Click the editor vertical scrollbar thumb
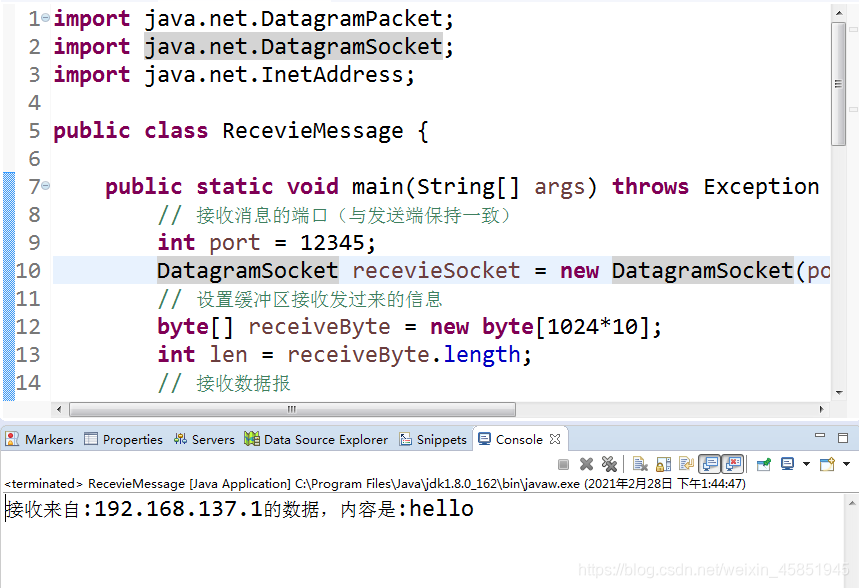The image size is (859, 588). pos(838,83)
